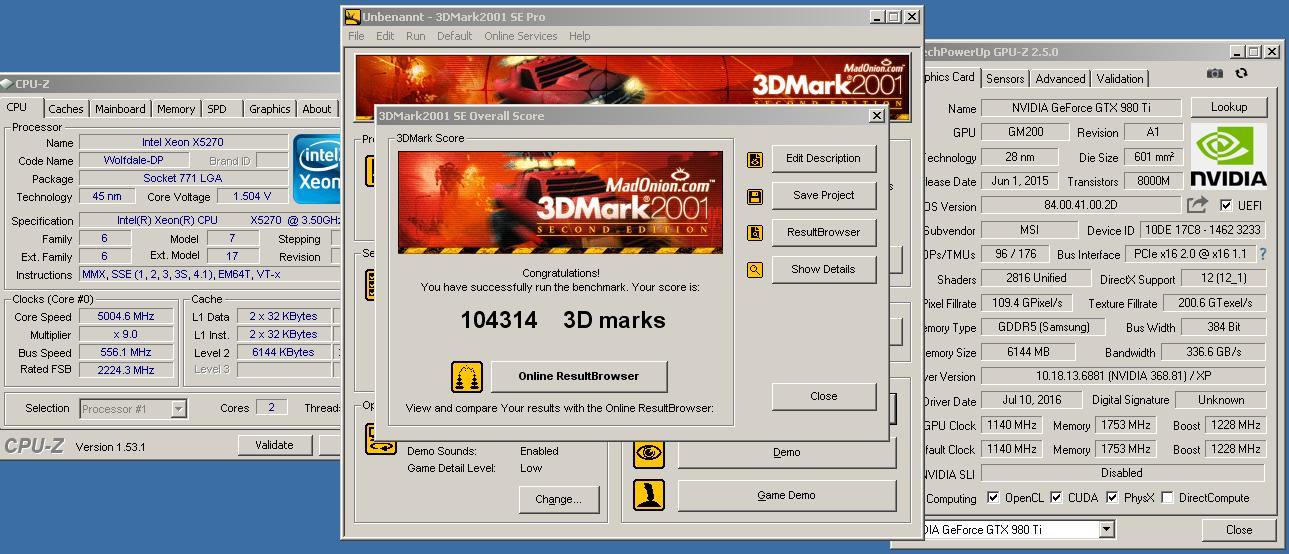
Task: Toggle the OpenCL checkbox
Action: pos(993,498)
